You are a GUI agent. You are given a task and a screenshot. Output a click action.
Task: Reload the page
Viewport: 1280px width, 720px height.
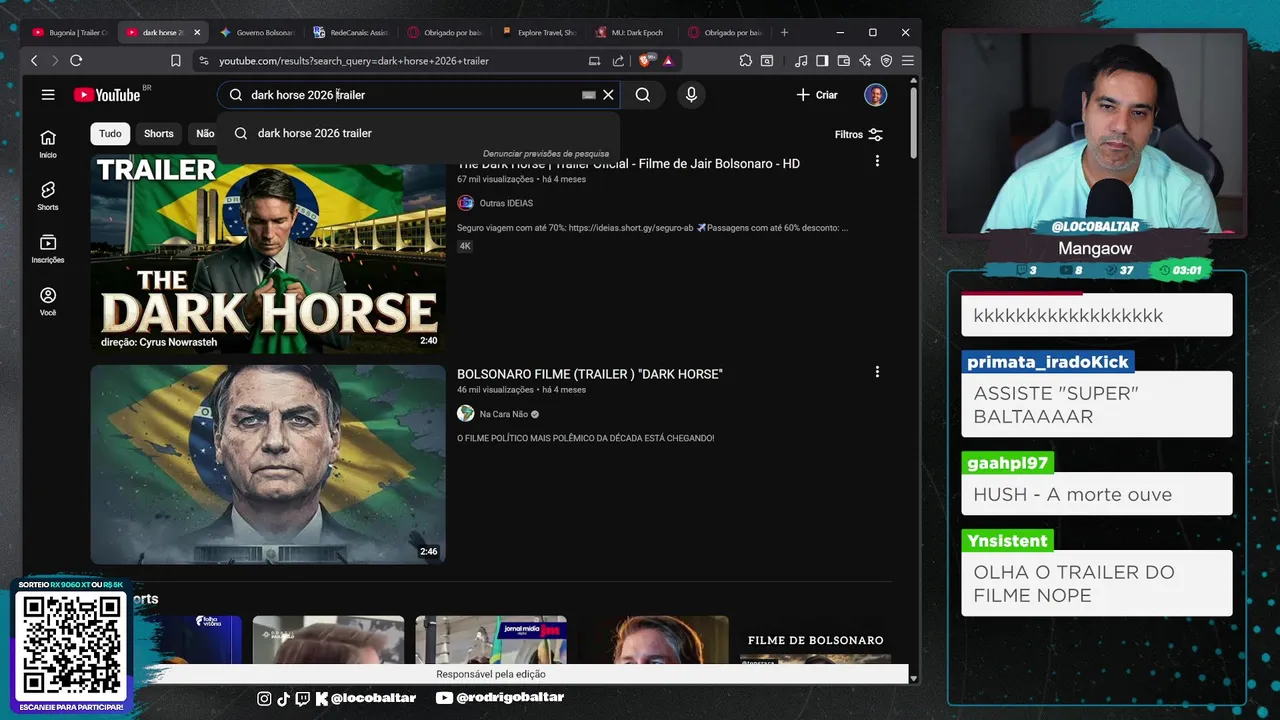click(76, 61)
